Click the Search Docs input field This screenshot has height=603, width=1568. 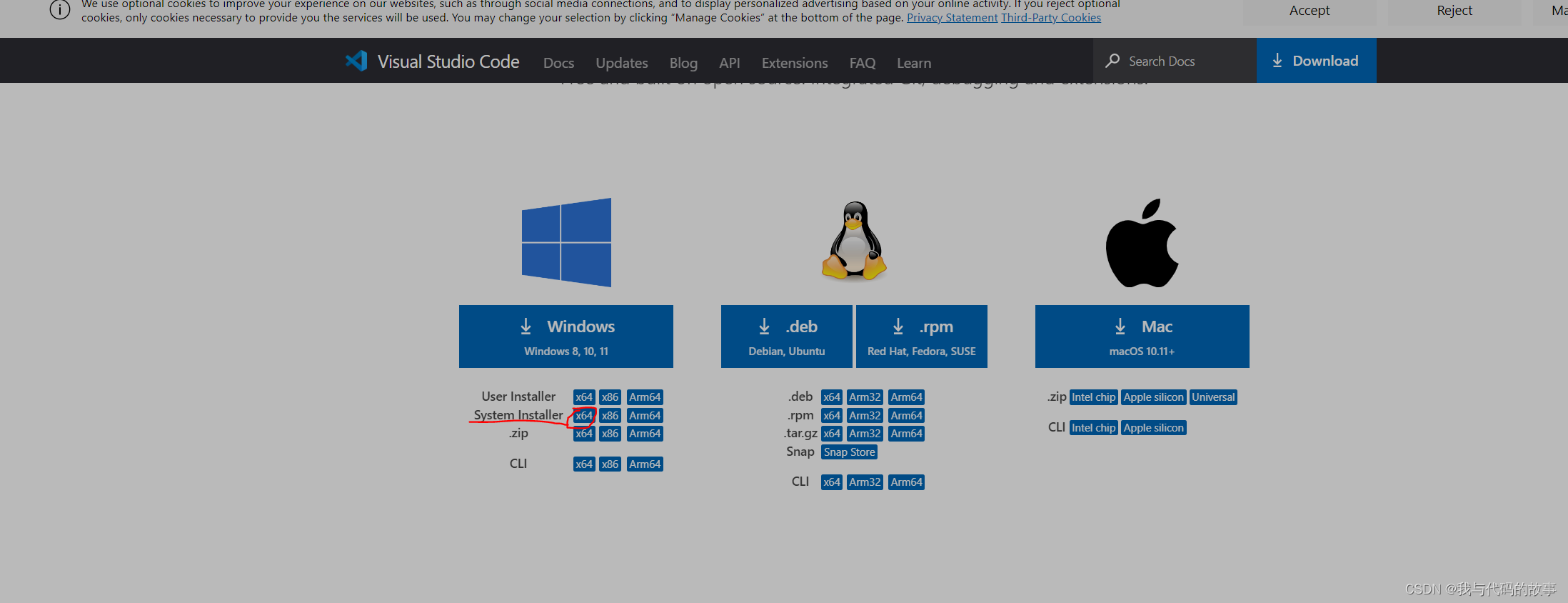[1175, 61]
